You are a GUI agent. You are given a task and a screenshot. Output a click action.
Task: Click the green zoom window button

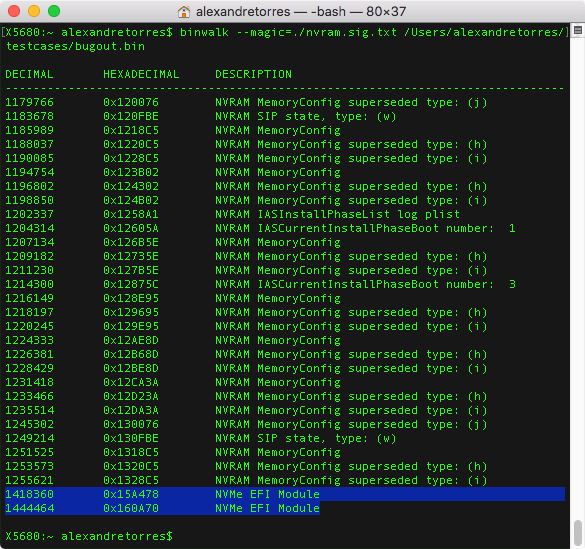pos(54,11)
